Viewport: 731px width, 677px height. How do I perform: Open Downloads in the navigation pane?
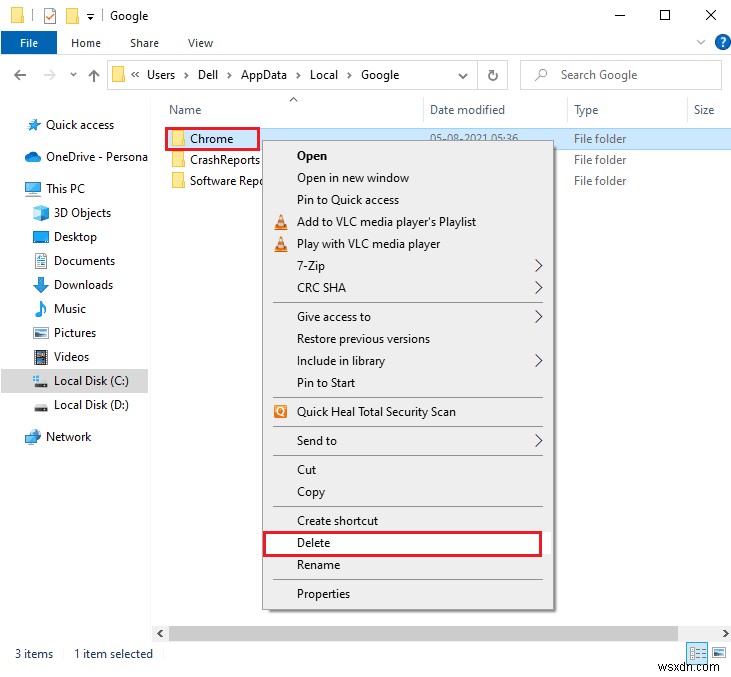(x=83, y=285)
